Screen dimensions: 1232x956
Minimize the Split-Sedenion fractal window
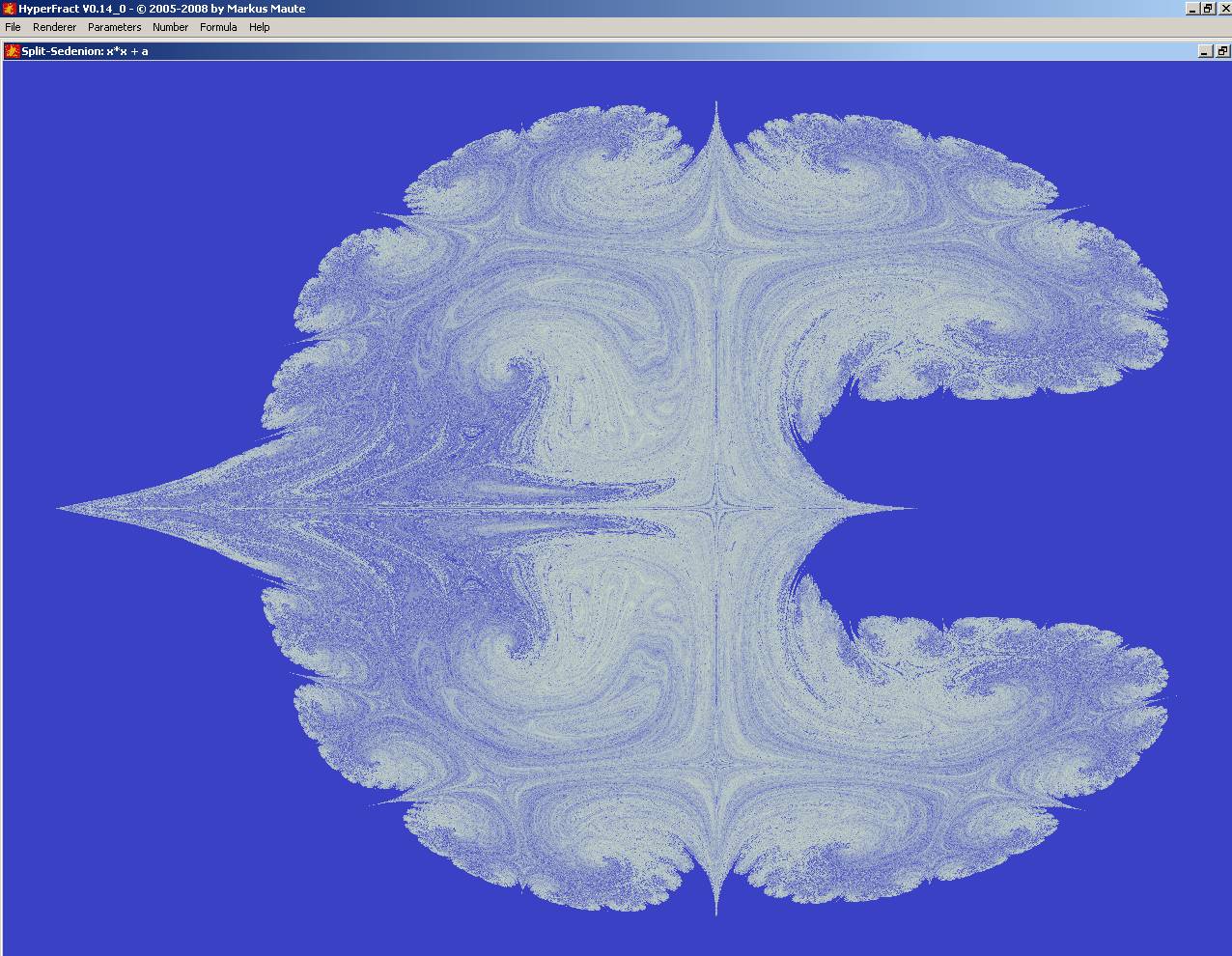[1205, 51]
